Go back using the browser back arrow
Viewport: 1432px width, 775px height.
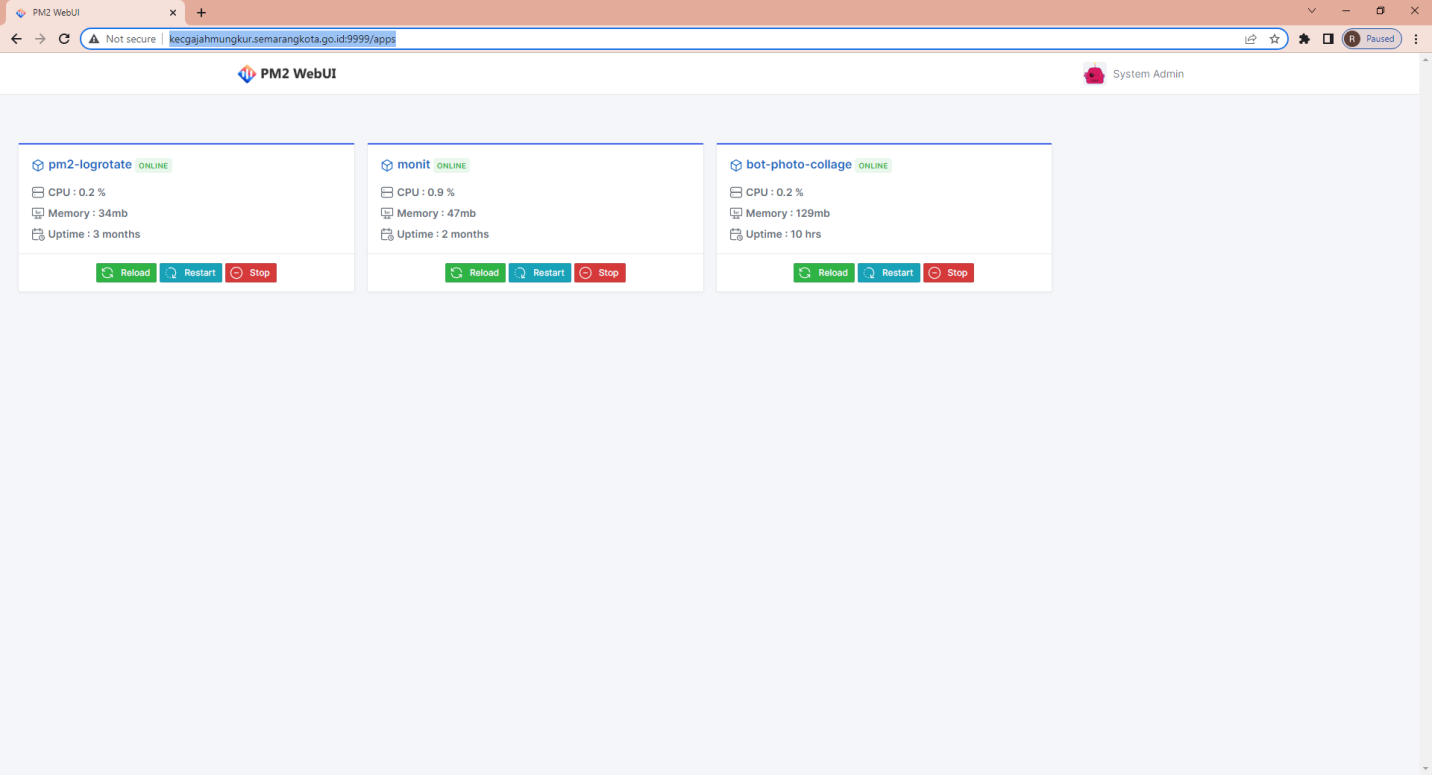[x=16, y=39]
